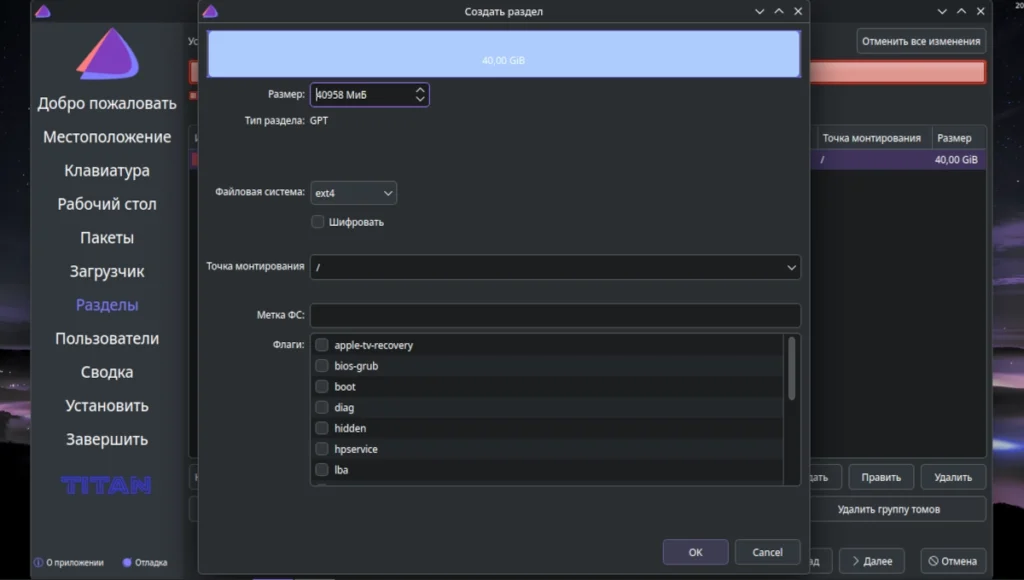Check the apple-tv-recovery flag

pyautogui.click(x=321, y=345)
